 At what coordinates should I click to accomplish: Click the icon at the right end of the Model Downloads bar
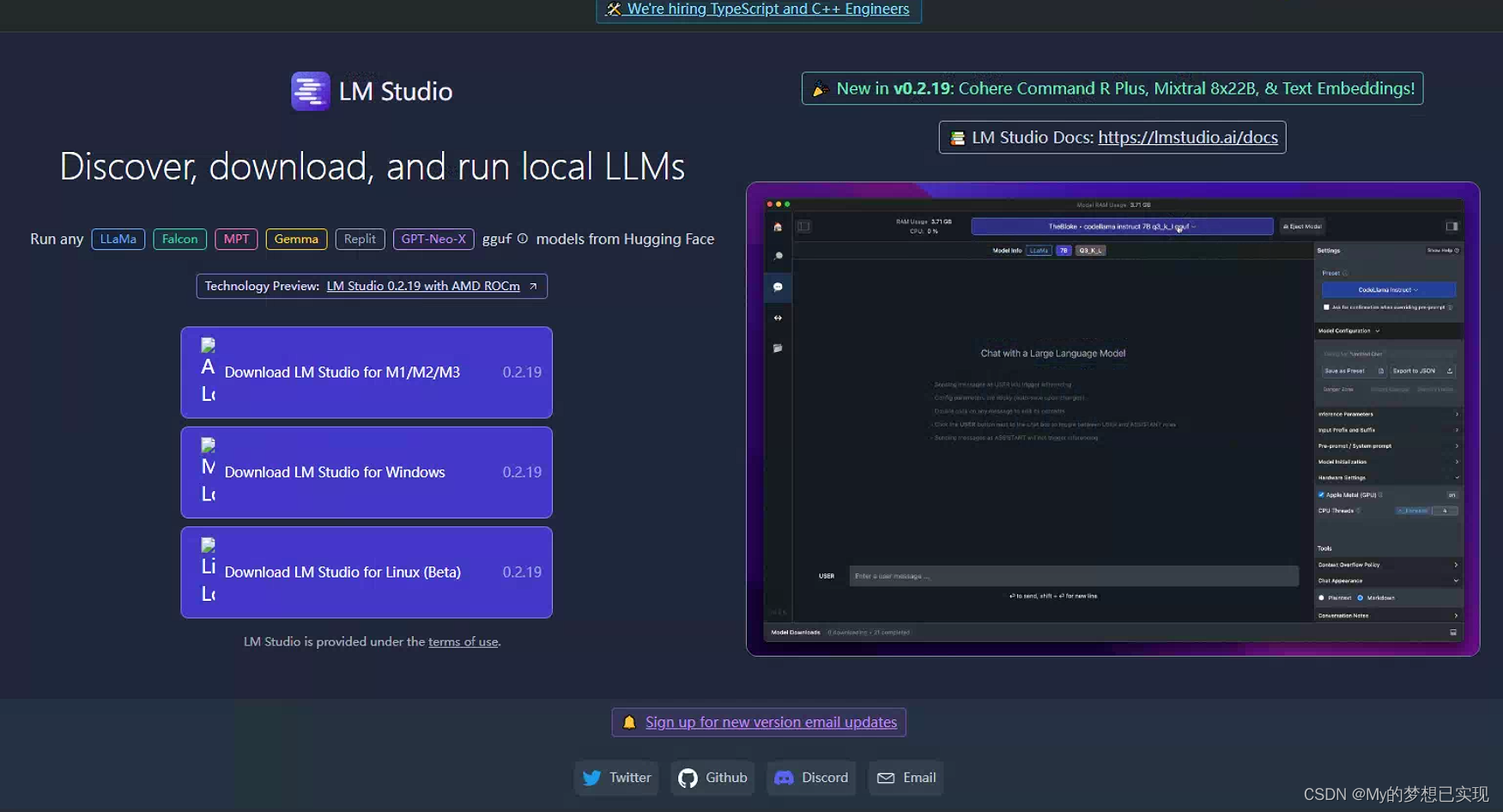[x=1453, y=633]
